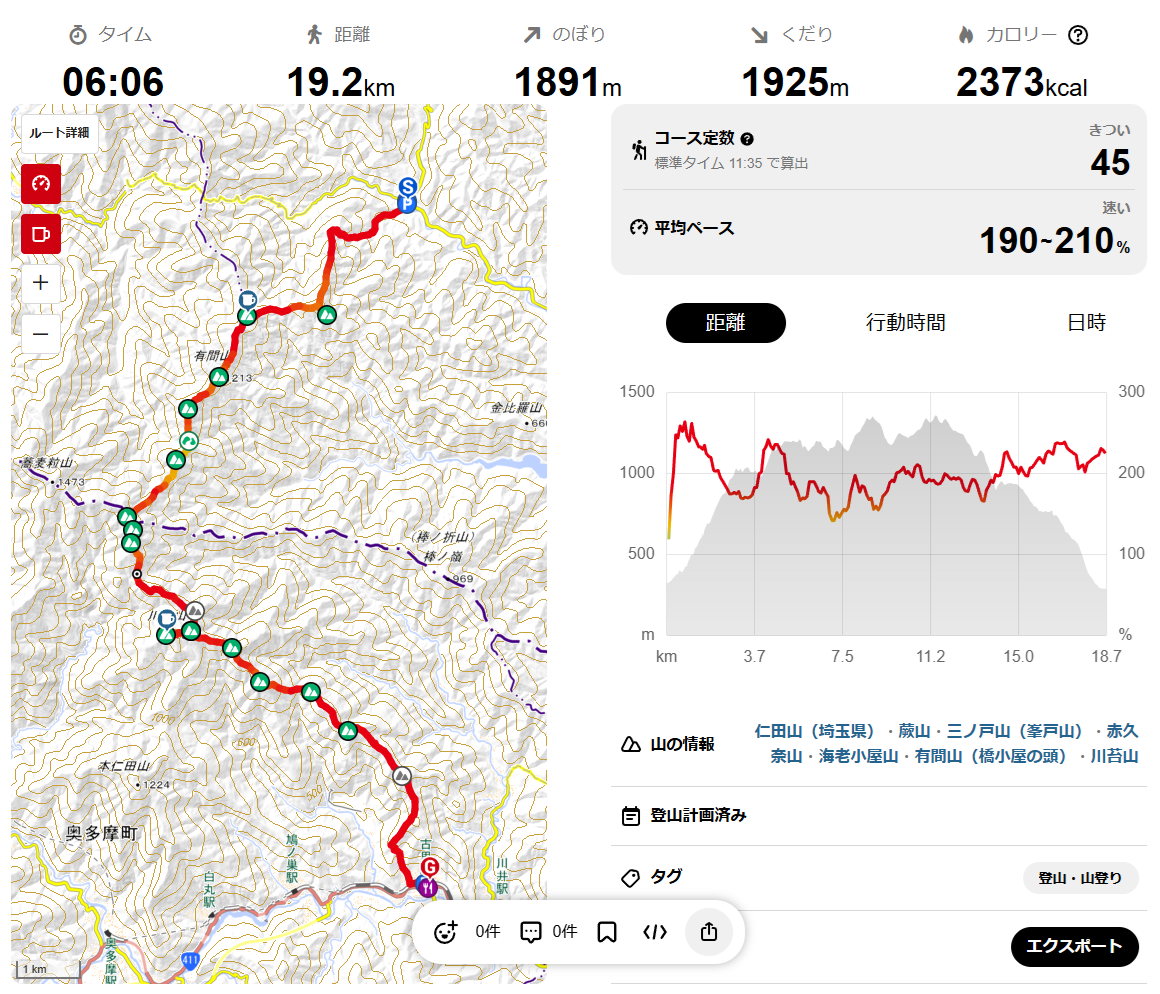This screenshot has width=1160, height=994.
Task: Click the blue S start marker on the map
Action: tap(407, 186)
